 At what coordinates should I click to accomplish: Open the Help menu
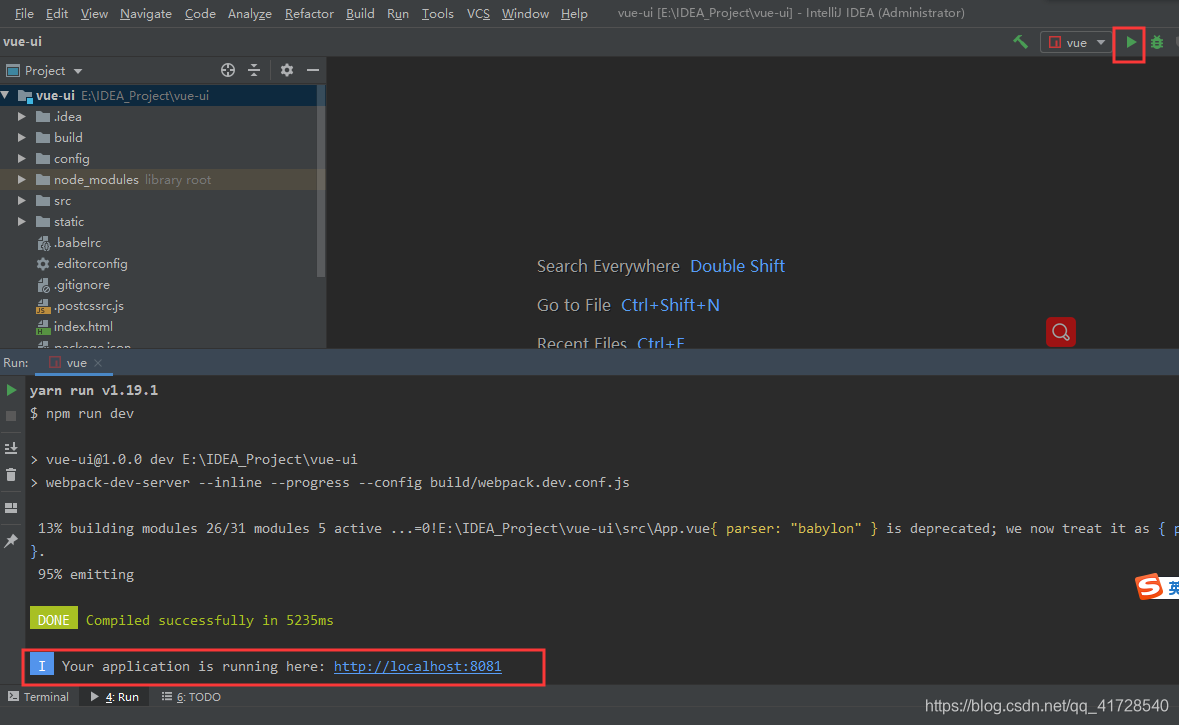pyautogui.click(x=574, y=14)
